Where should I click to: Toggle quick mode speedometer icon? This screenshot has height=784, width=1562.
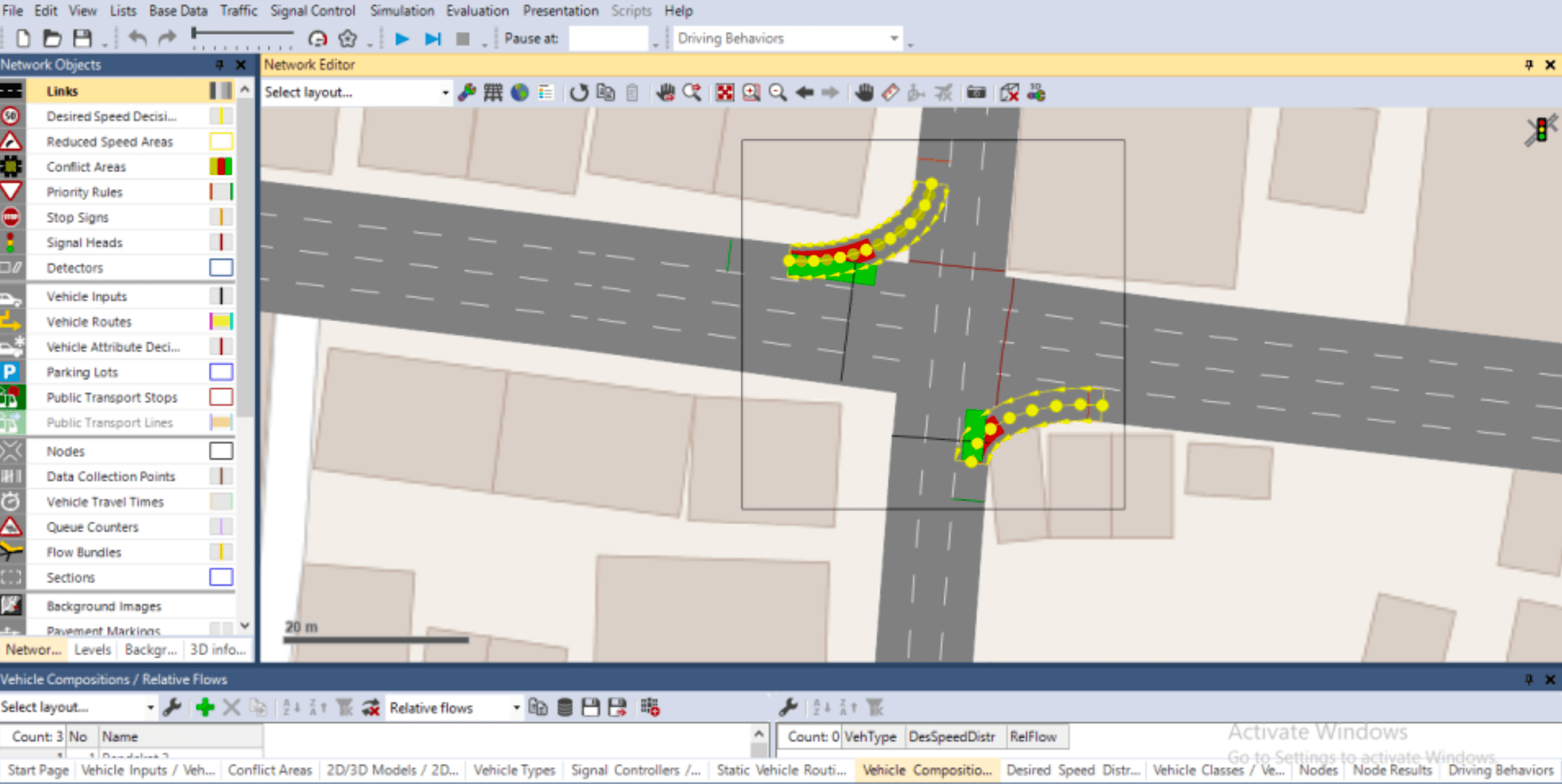317,39
